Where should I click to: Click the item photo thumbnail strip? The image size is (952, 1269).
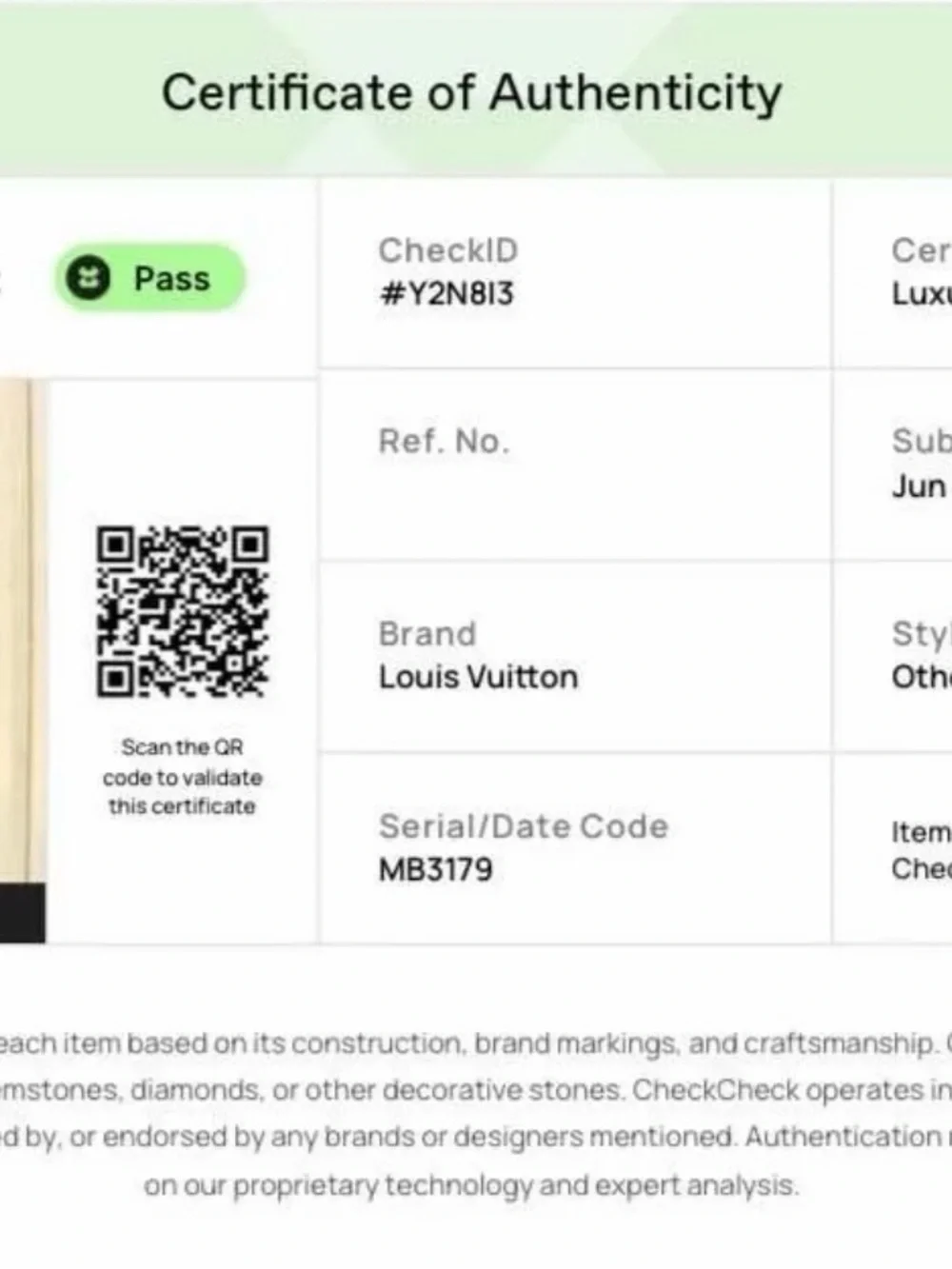[x=22, y=661]
